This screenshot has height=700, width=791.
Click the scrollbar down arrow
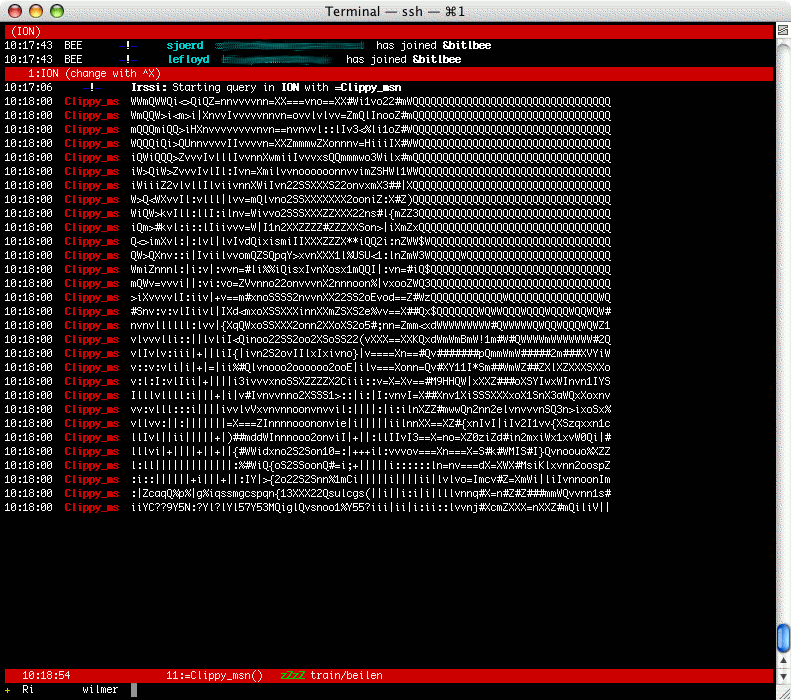[783, 676]
